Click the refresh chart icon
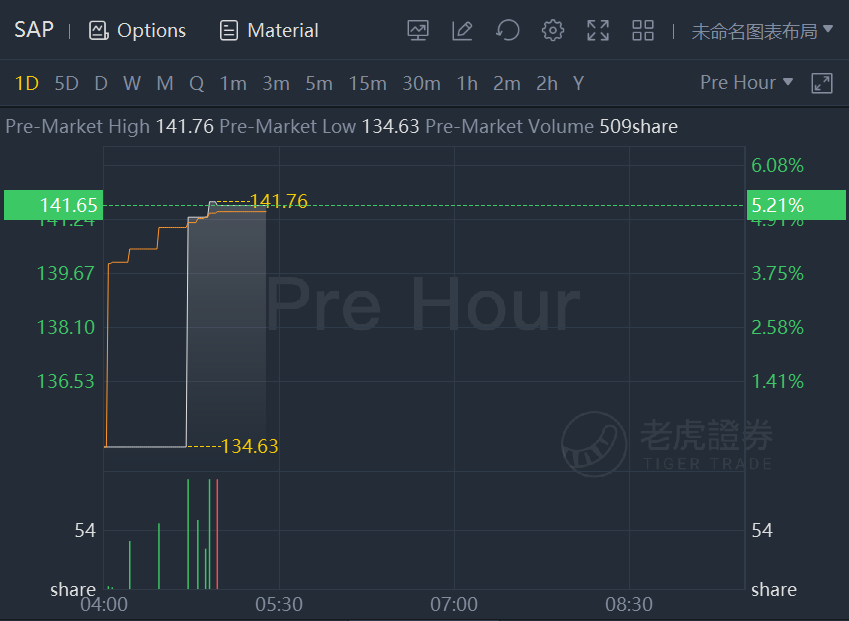Viewport: 849px width, 621px height. click(x=508, y=31)
